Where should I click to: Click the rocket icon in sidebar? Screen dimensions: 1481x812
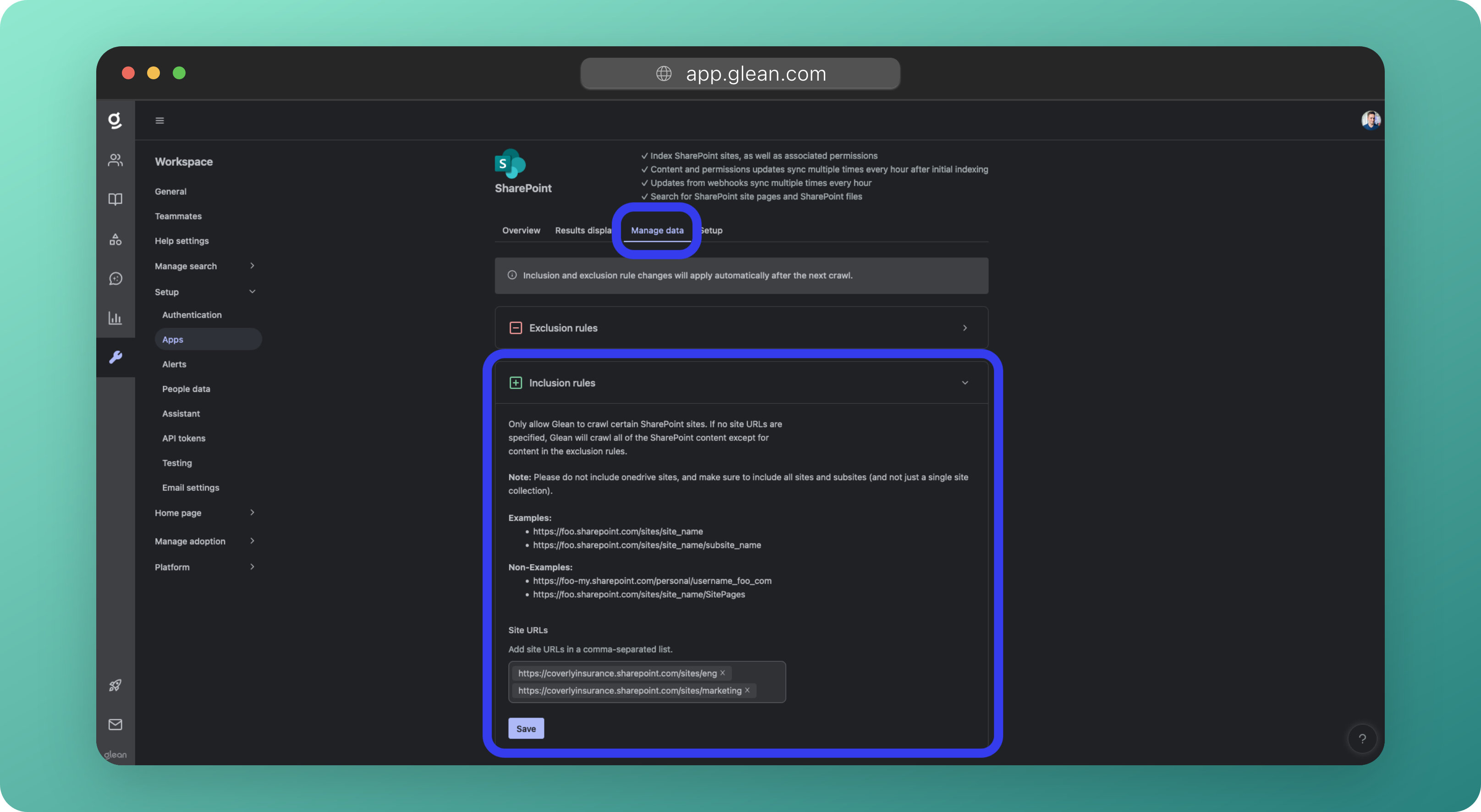[x=115, y=685]
